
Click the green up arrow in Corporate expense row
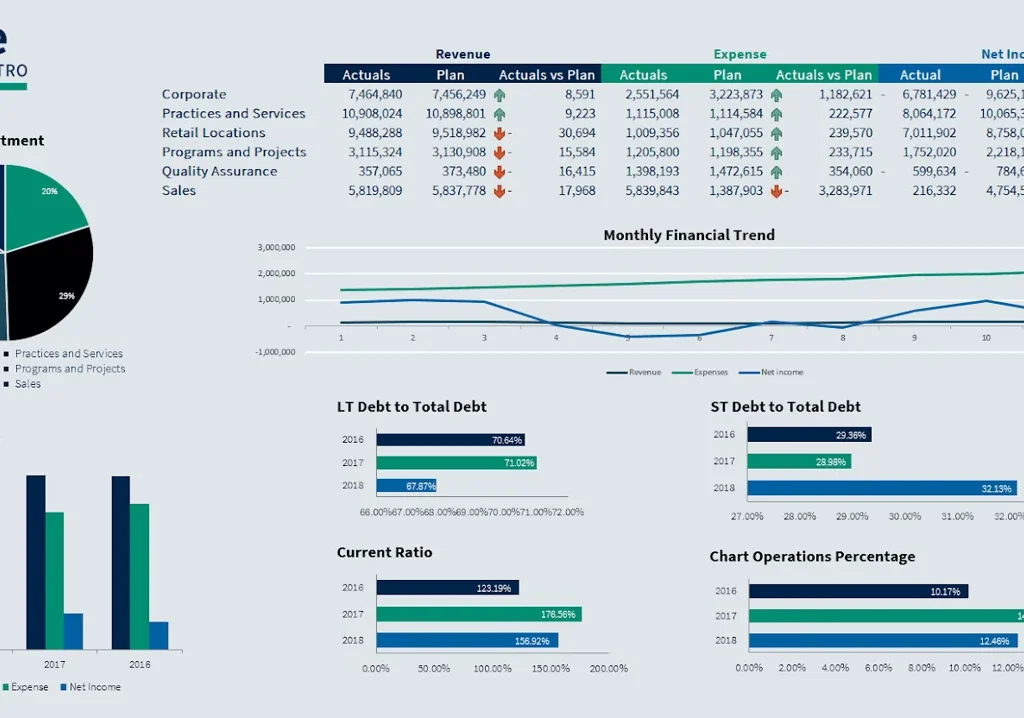pyautogui.click(x=776, y=95)
